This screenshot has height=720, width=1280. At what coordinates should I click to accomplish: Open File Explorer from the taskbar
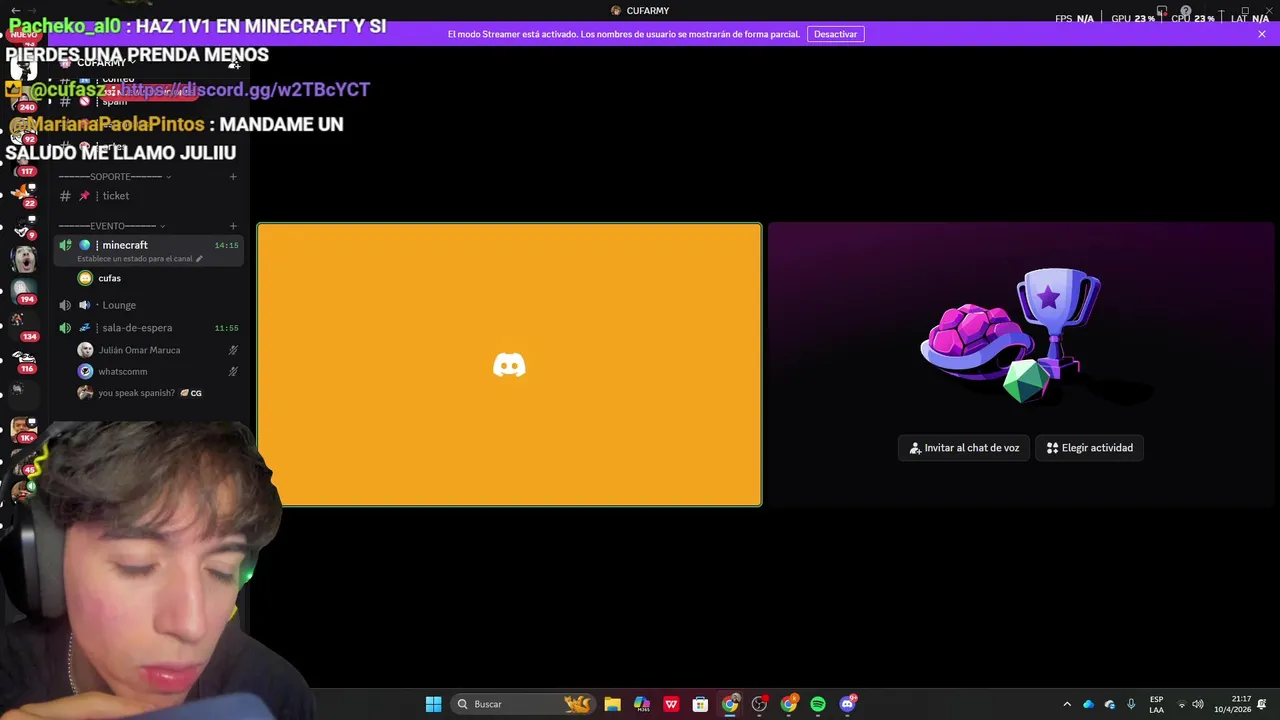612,704
